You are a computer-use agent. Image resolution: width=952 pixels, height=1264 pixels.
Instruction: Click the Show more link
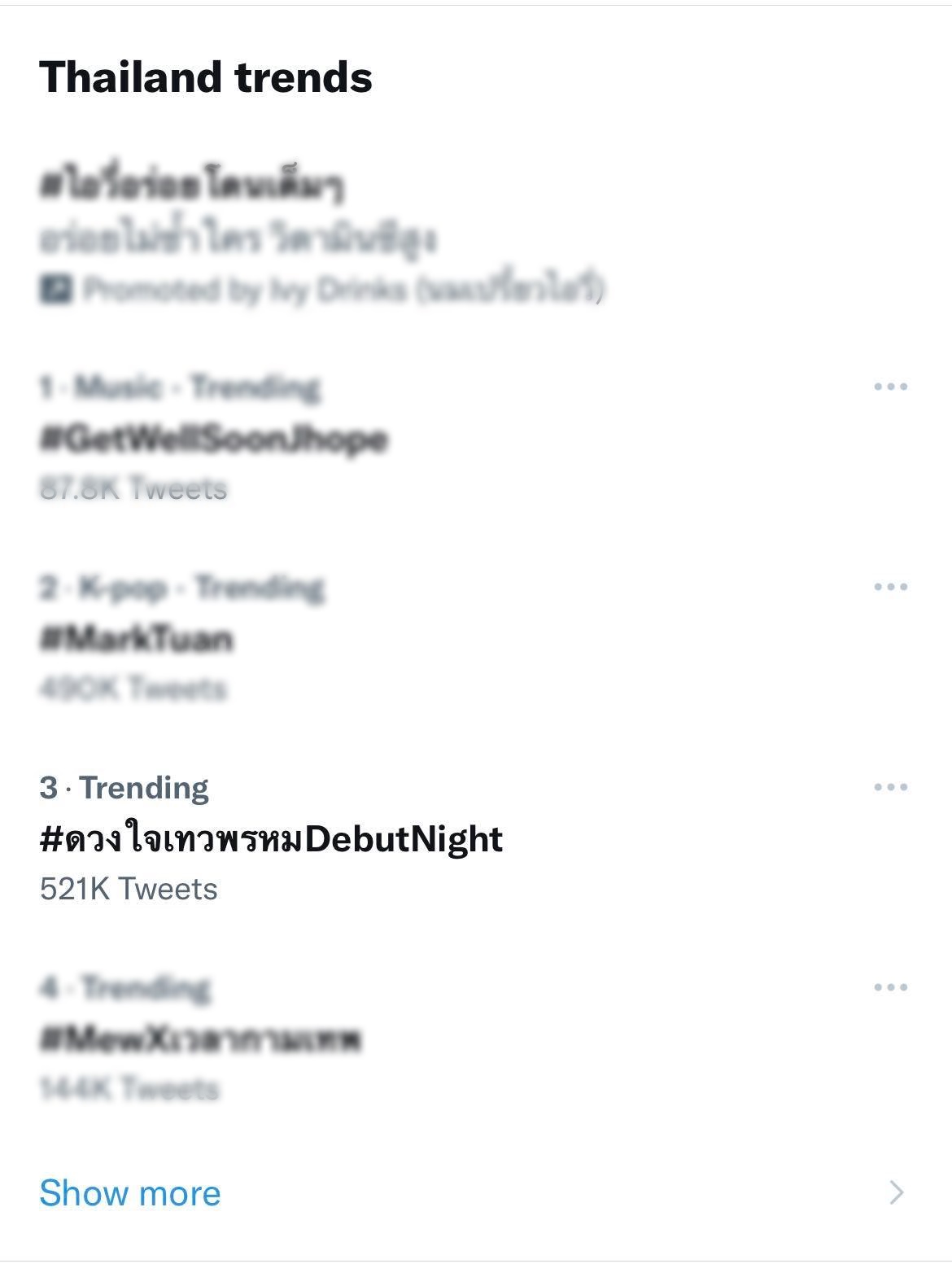pyautogui.click(x=130, y=1193)
